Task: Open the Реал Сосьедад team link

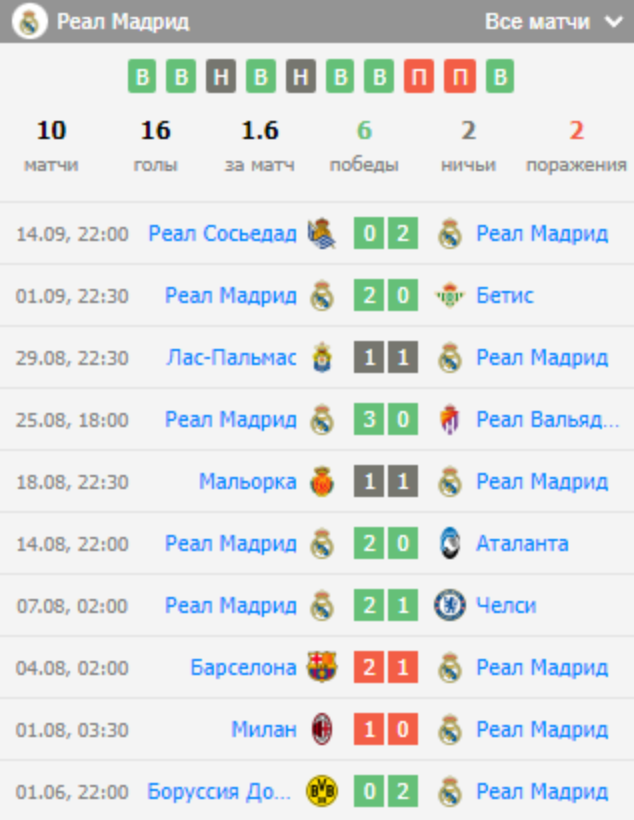Action: click(x=222, y=234)
